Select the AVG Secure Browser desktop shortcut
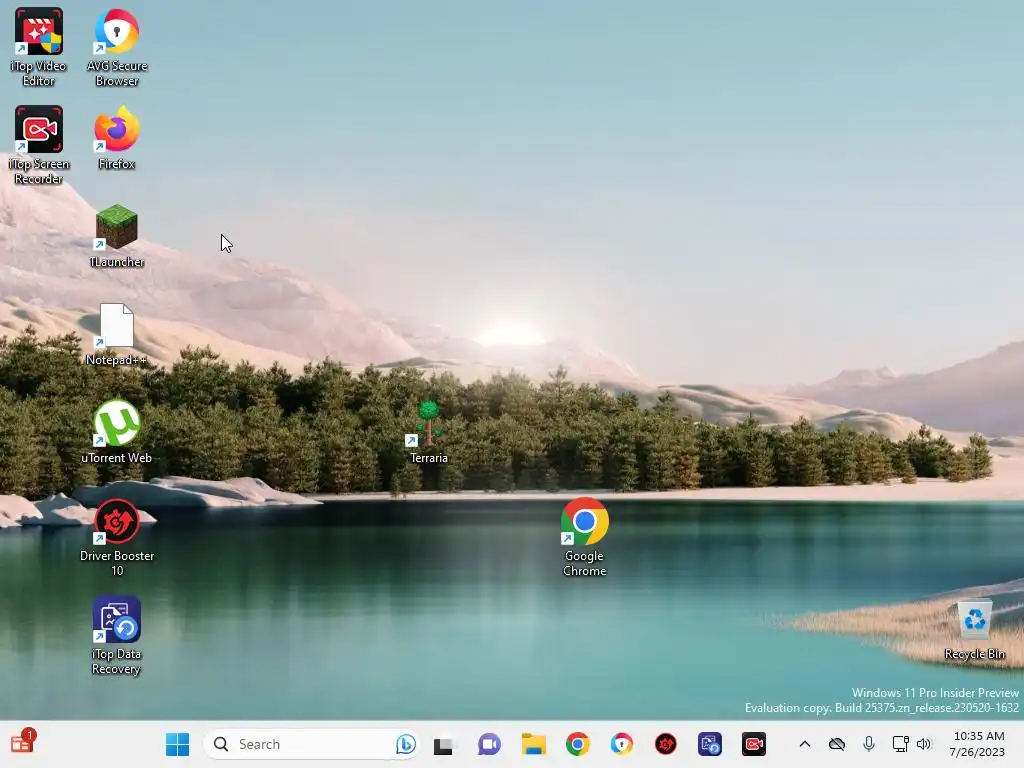Screen dimensions: 1024x768 coord(117,47)
